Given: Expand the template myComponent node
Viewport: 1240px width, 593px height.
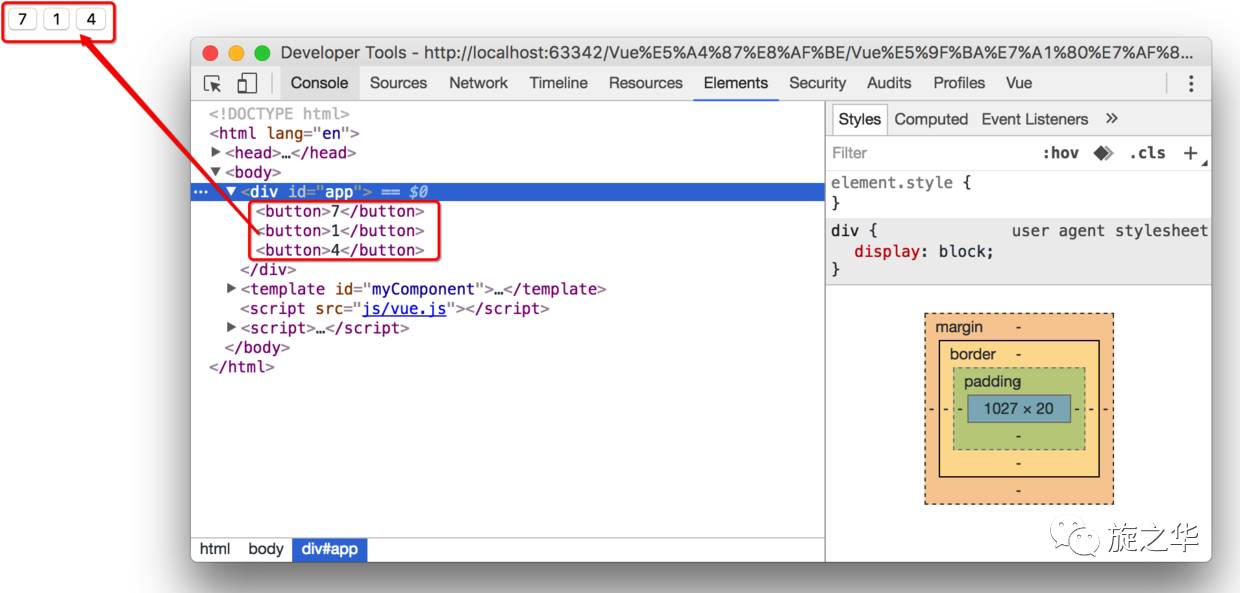Looking at the screenshot, I should (x=232, y=288).
